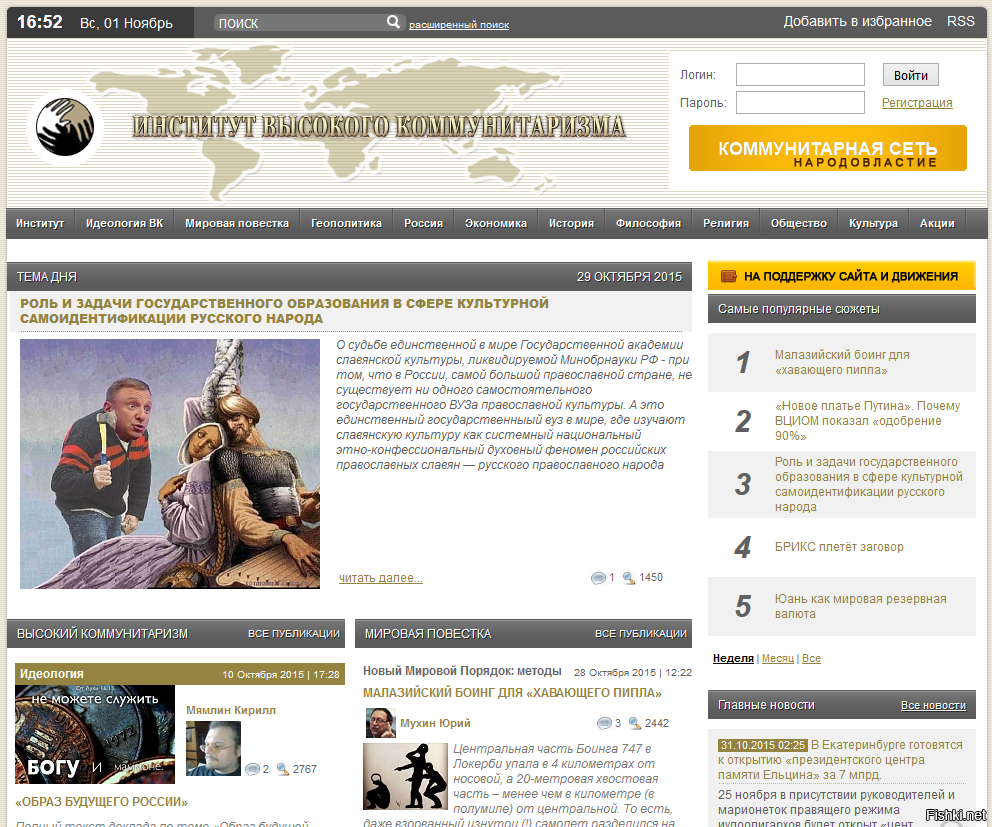Click На поддержку сайта и движения button

pos(841,276)
